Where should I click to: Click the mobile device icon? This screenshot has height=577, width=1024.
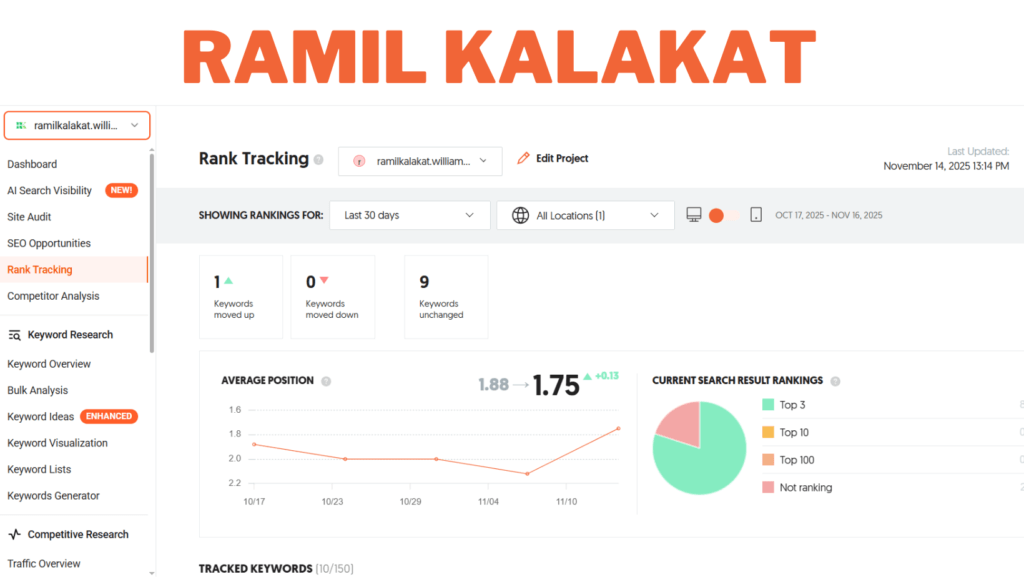[x=756, y=215]
